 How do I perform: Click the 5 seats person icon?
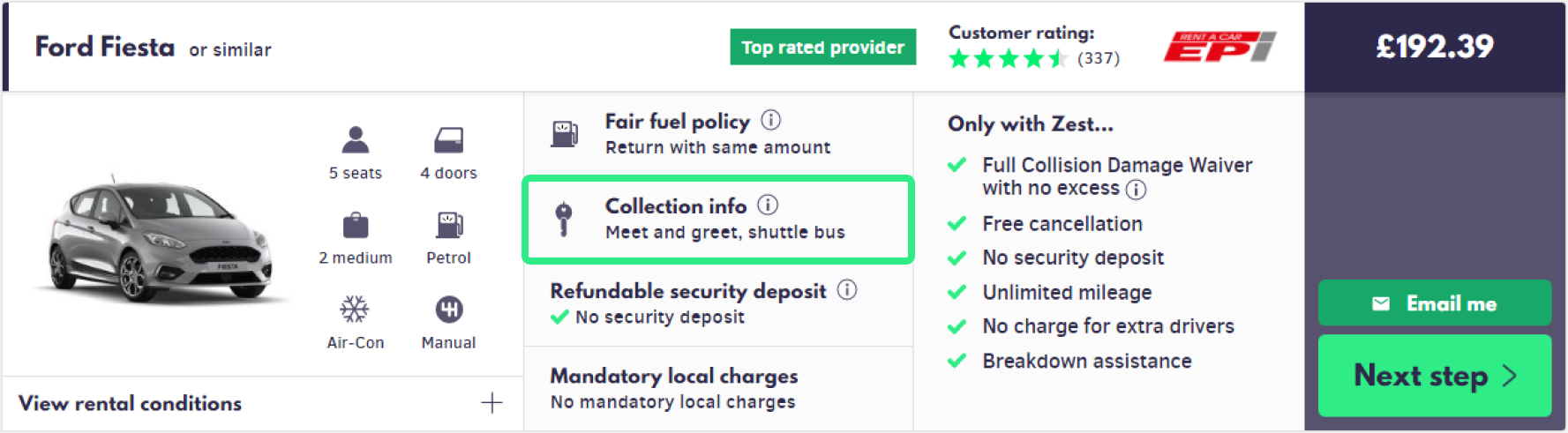[x=356, y=139]
